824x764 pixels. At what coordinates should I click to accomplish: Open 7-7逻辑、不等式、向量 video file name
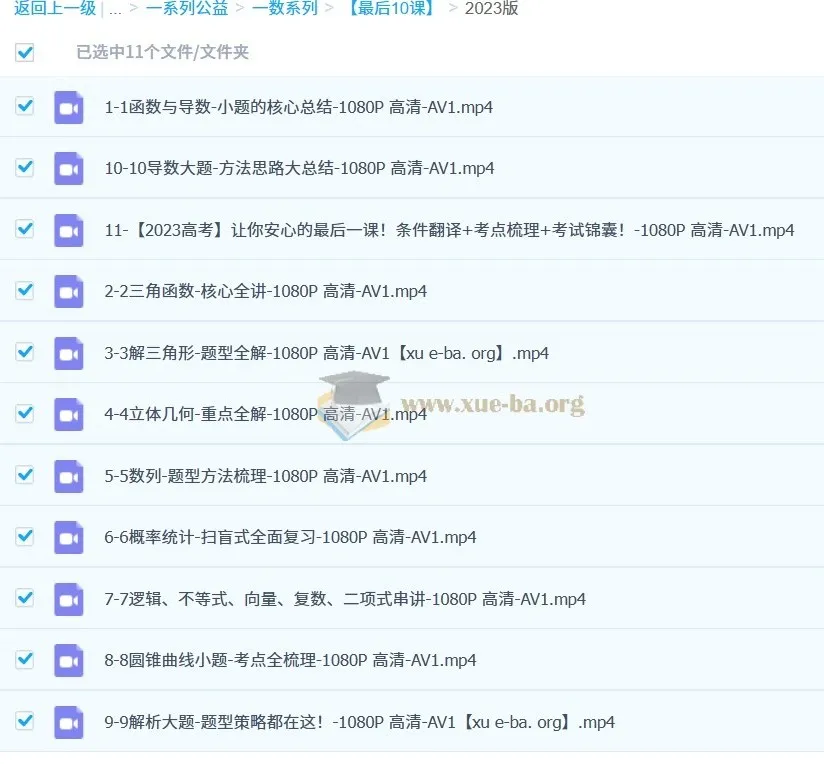pos(345,599)
